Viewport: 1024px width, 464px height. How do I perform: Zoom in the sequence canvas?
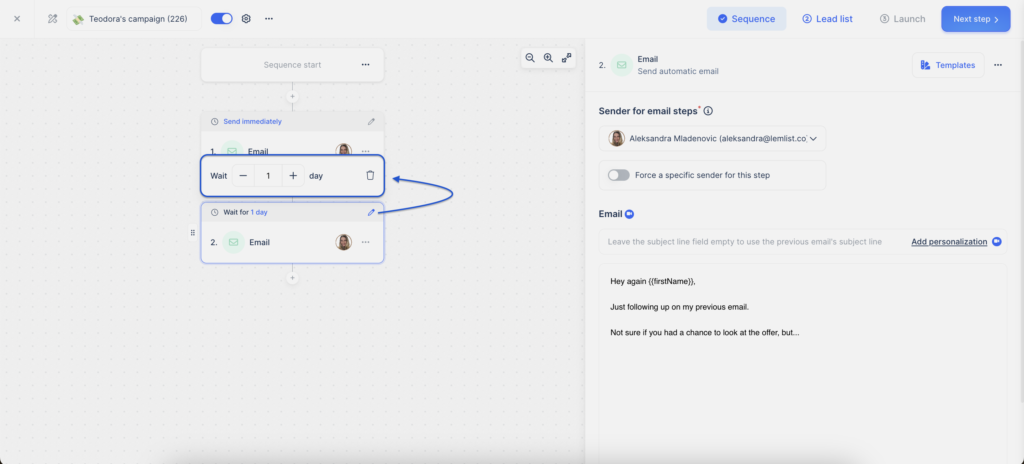[548, 58]
